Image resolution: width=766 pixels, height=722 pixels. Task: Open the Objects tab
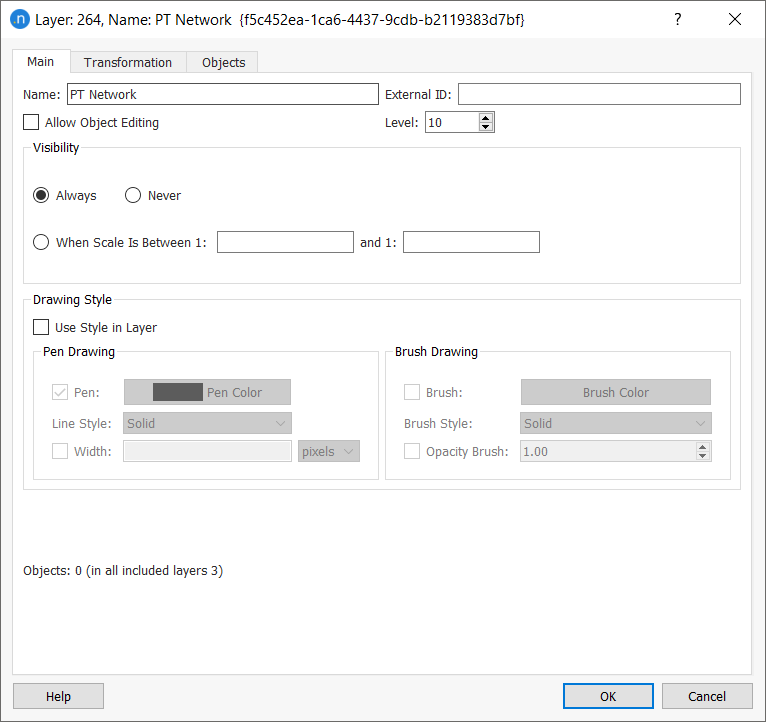click(x=223, y=62)
